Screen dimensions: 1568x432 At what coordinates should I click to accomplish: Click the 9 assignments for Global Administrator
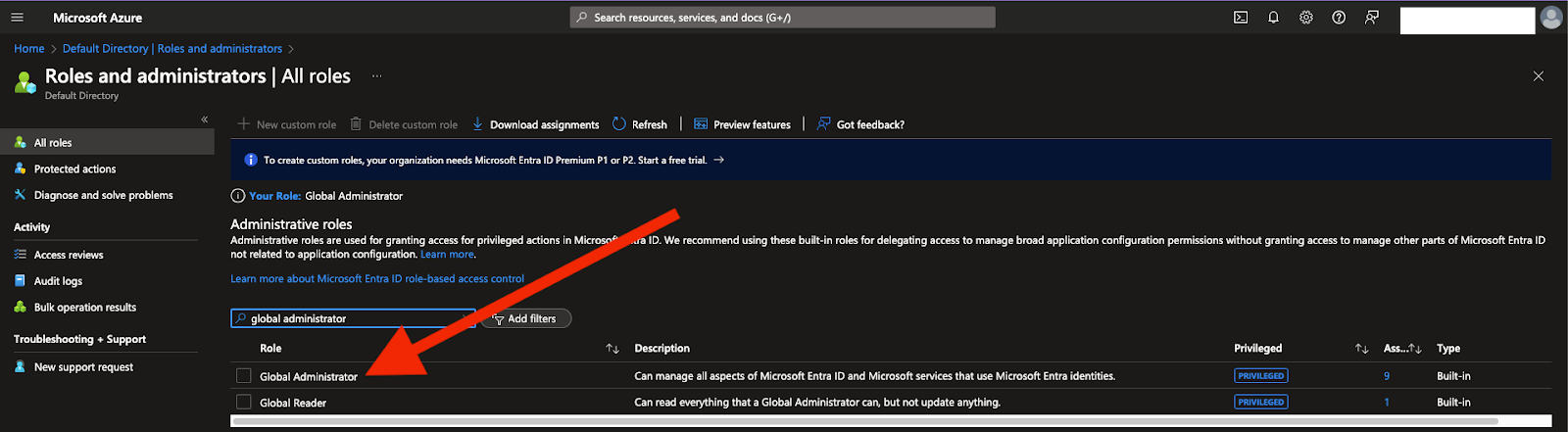tap(1387, 376)
